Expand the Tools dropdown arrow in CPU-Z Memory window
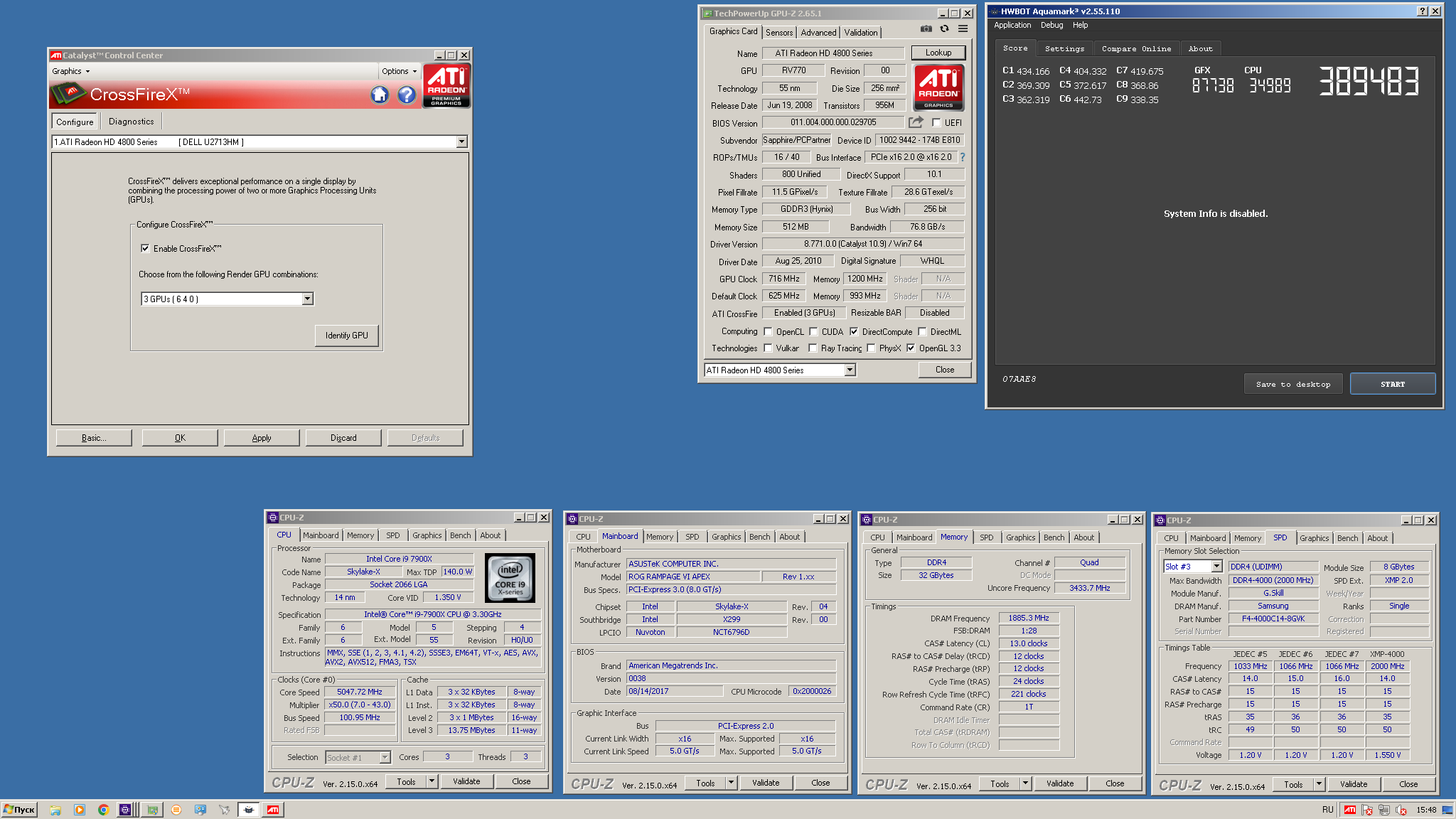This screenshot has width=1456, height=819. (1025, 783)
